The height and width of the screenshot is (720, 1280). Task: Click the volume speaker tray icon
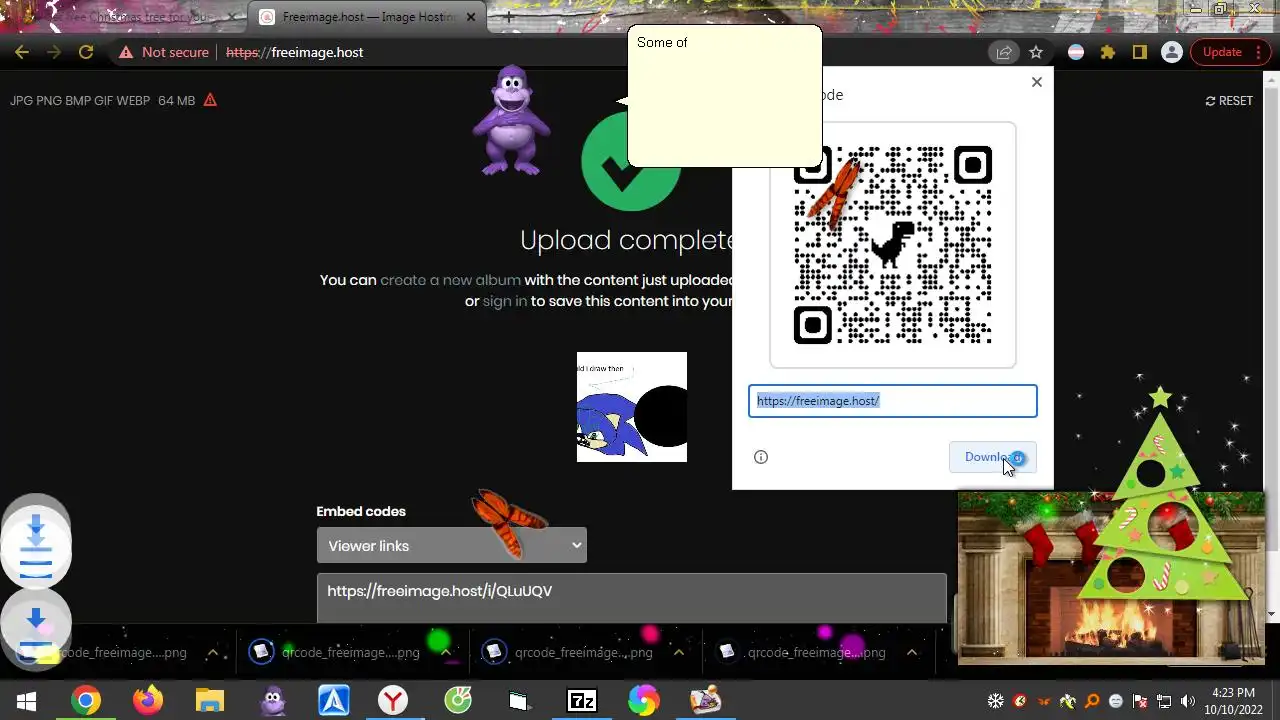[1188, 701]
